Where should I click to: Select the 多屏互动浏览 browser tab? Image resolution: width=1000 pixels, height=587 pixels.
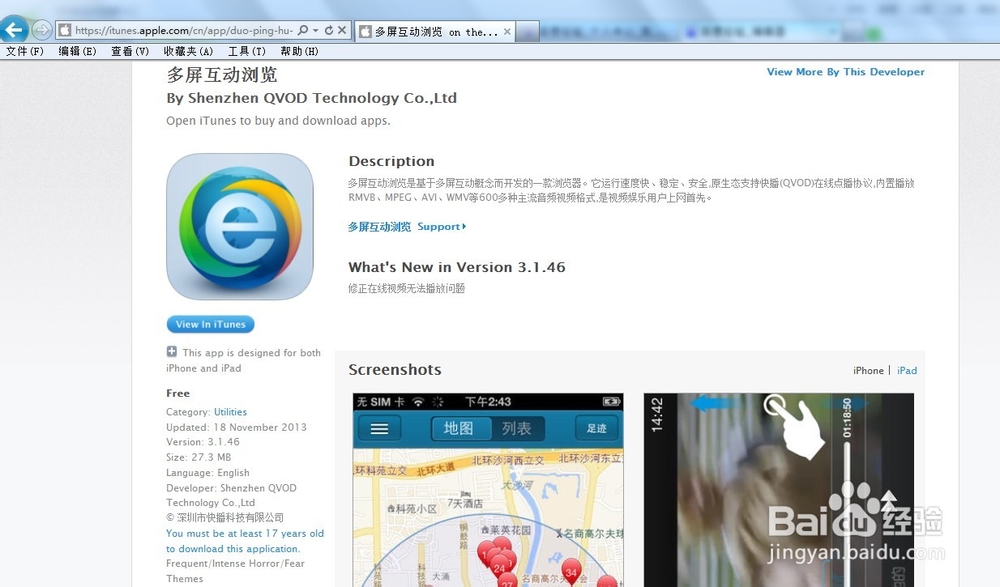click(x=435, y=31)
